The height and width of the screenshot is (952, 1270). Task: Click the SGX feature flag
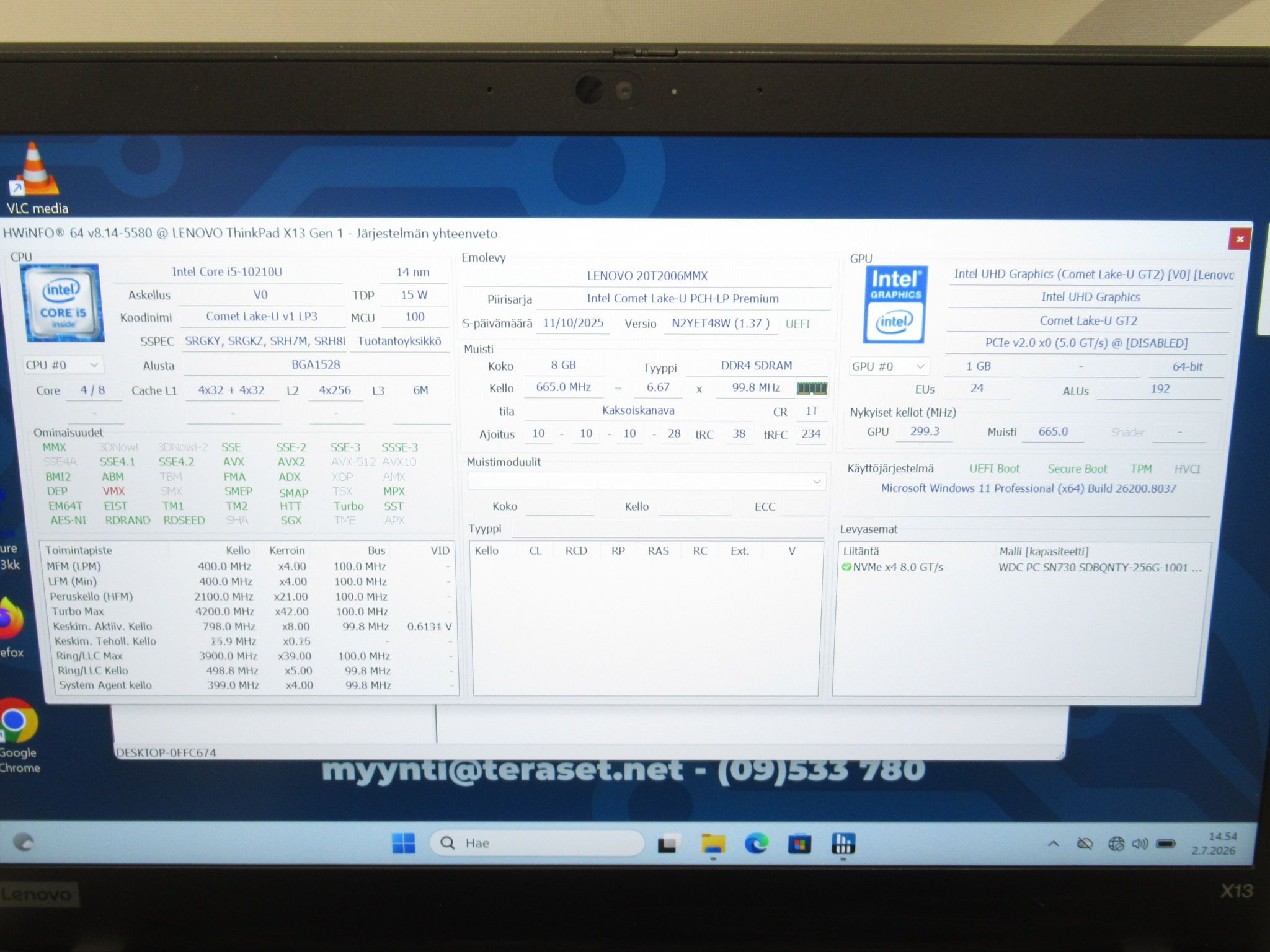[x=291, y=521]
